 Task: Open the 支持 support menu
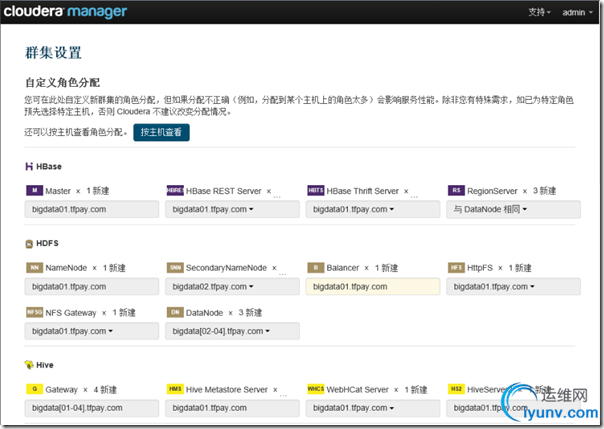tap(539, 12)
